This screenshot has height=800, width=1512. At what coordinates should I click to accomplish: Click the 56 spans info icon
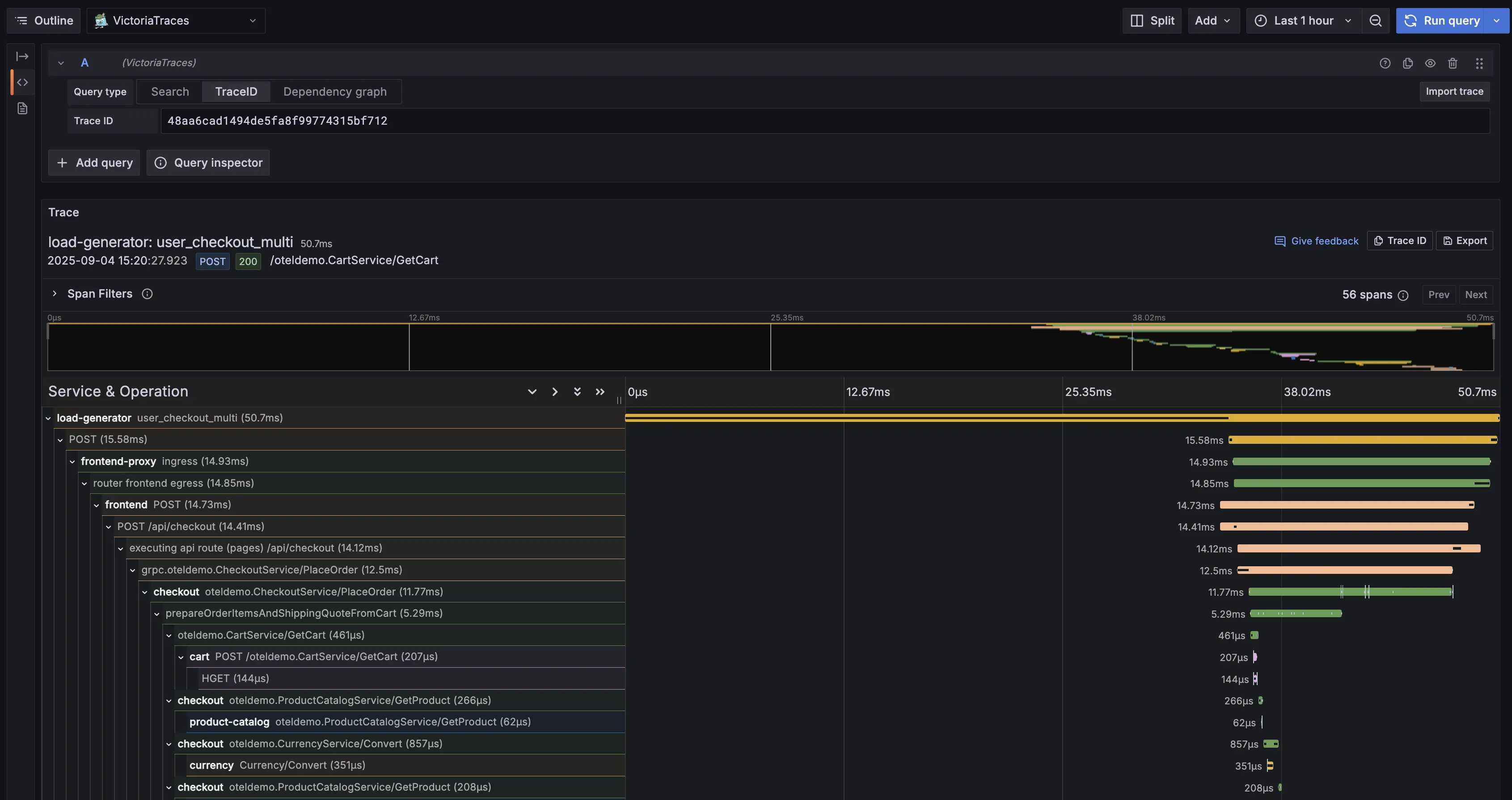(1403, 295)
